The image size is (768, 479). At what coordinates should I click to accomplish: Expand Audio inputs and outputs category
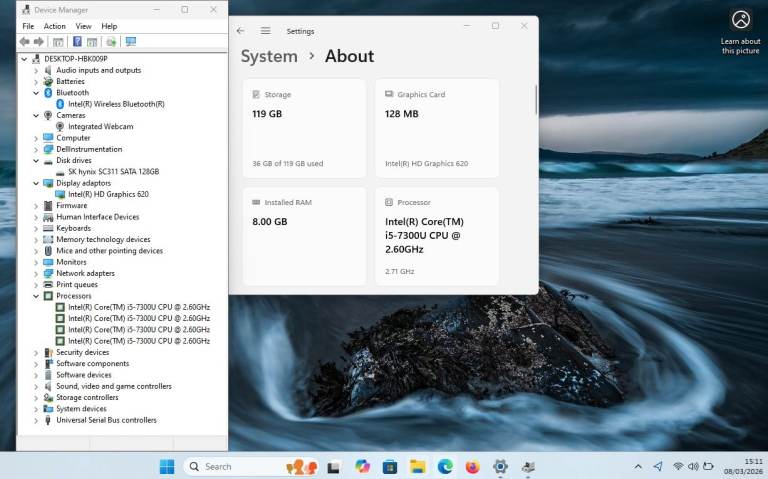coord(37,70)
